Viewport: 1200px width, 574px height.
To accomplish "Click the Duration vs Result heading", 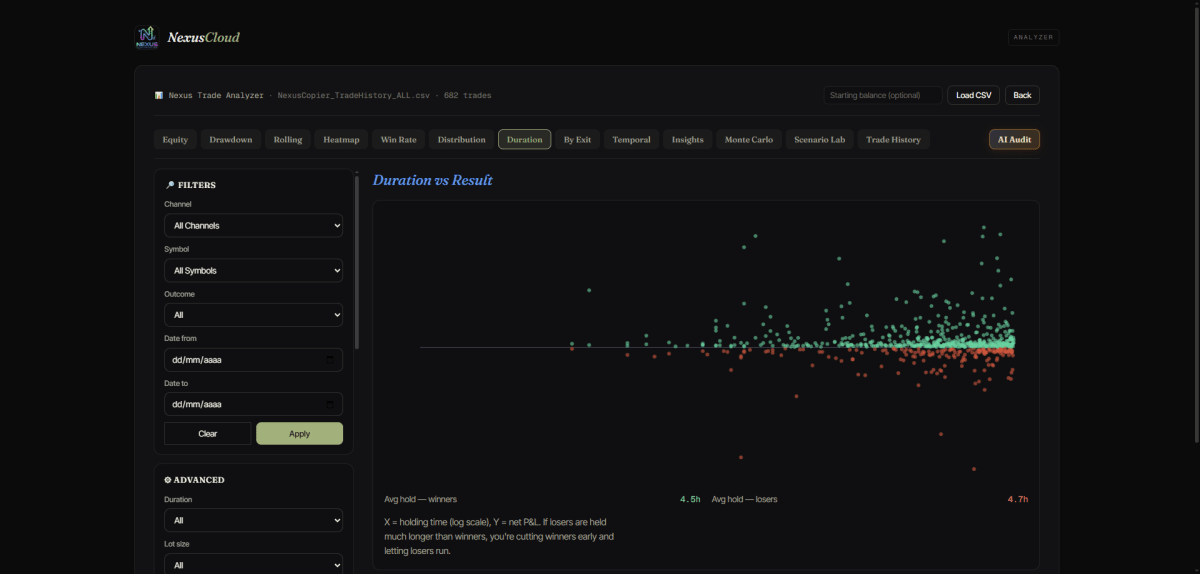I will [432, 180].
